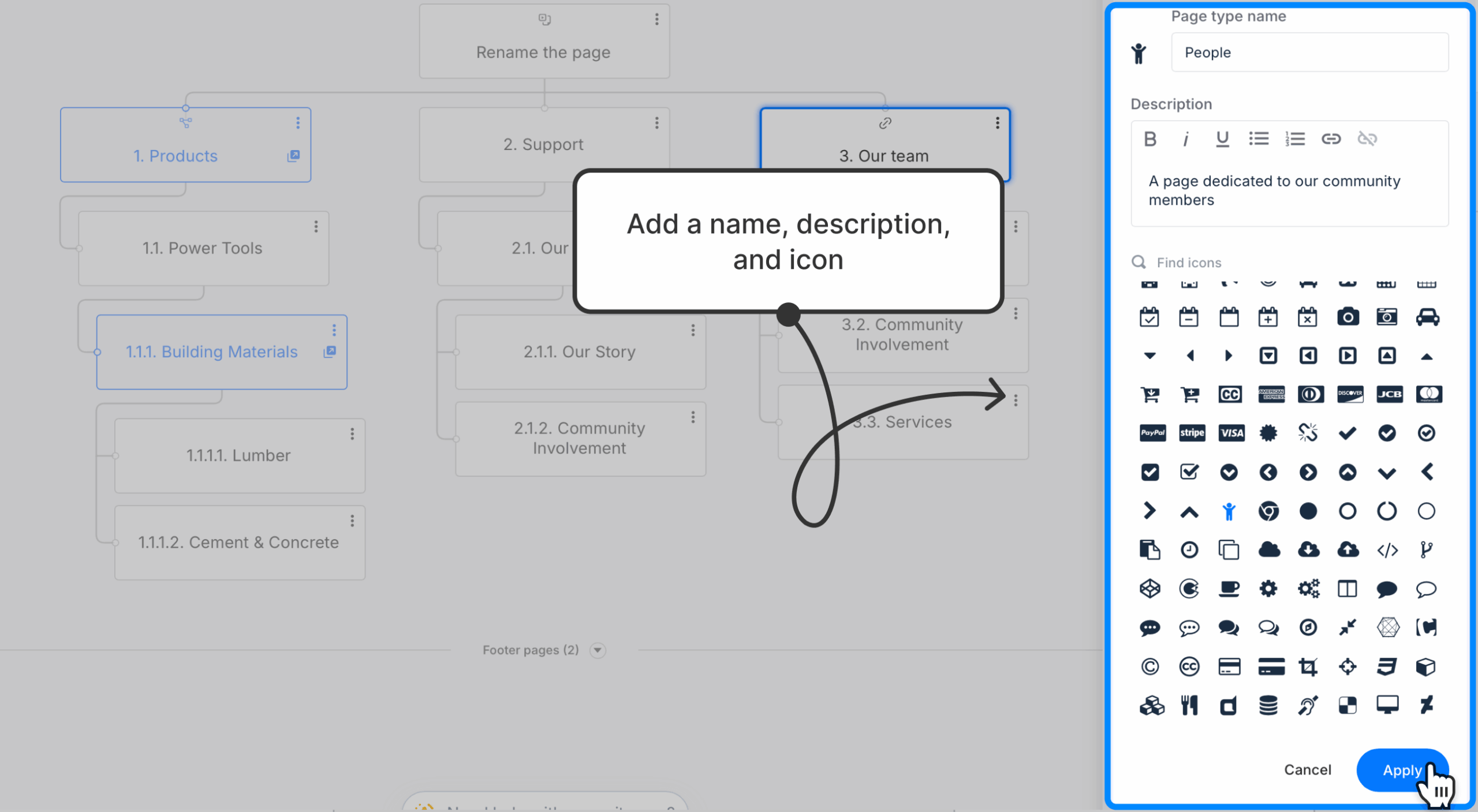
Task: Pick the Chrome browser icon
Action: tap(1268, 511)
